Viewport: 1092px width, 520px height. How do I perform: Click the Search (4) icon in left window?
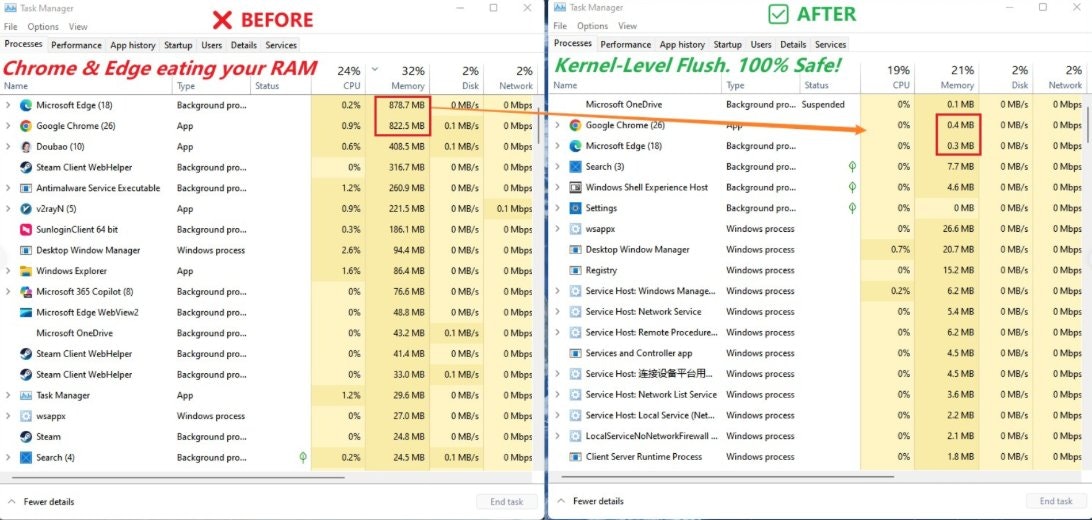coord(26,457)
